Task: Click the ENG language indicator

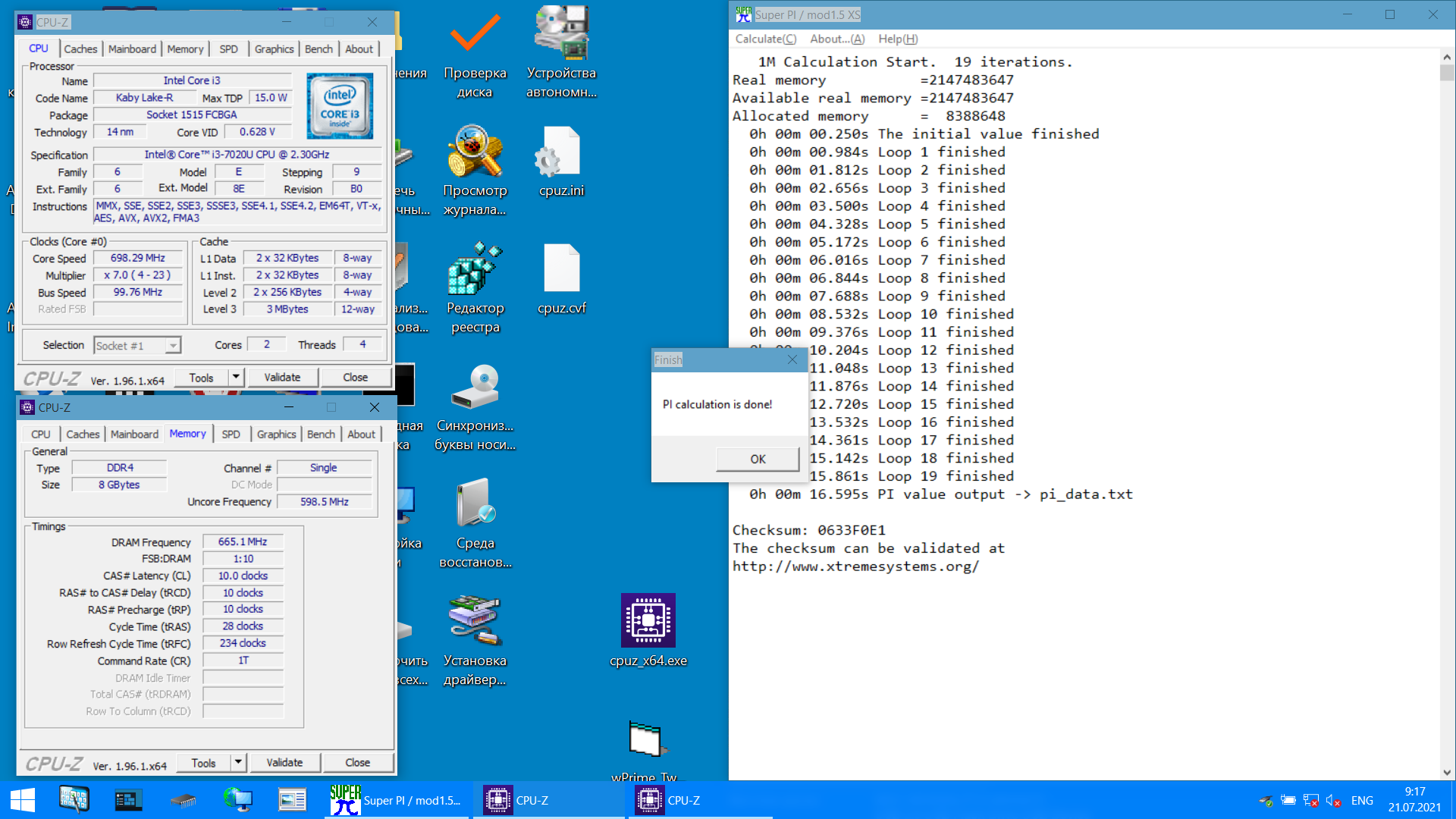Action: point(1362,800)
